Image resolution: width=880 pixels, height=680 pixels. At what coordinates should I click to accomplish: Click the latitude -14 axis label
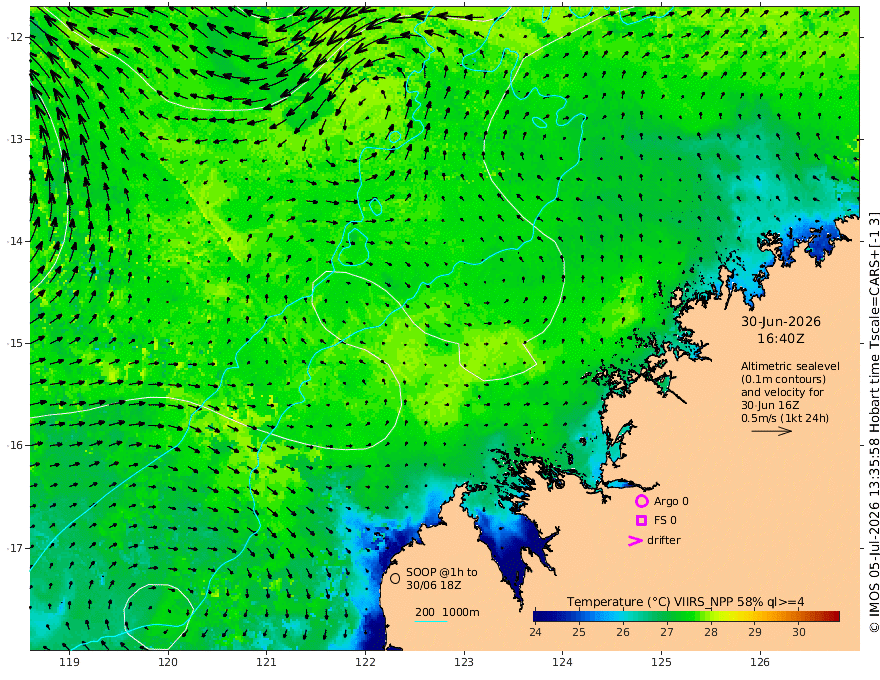coord(15,241)
